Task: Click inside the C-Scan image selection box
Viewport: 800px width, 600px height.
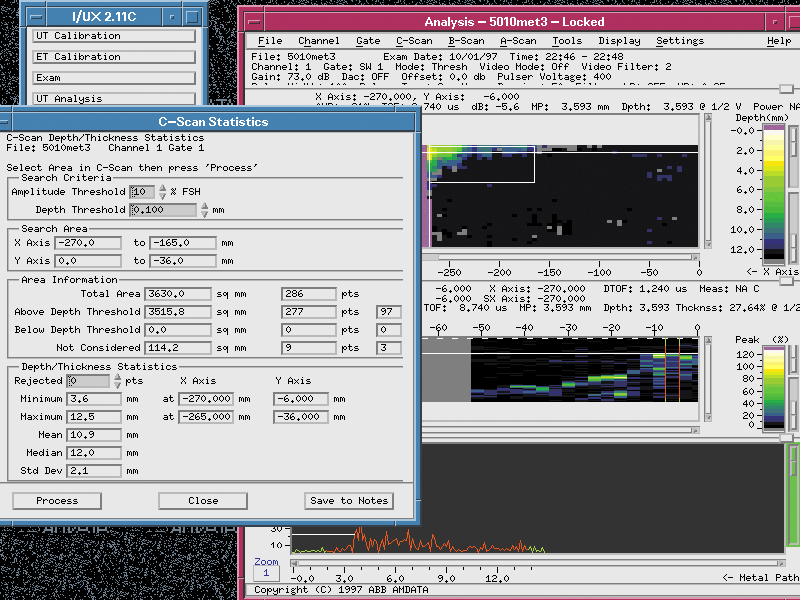Action: tap(481, 164)
